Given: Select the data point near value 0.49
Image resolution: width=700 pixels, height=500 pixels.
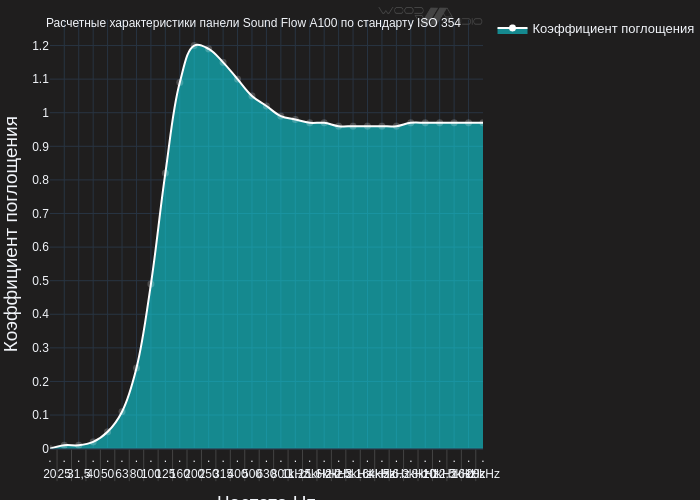Looking at the screenshot, I should (151, 284).
